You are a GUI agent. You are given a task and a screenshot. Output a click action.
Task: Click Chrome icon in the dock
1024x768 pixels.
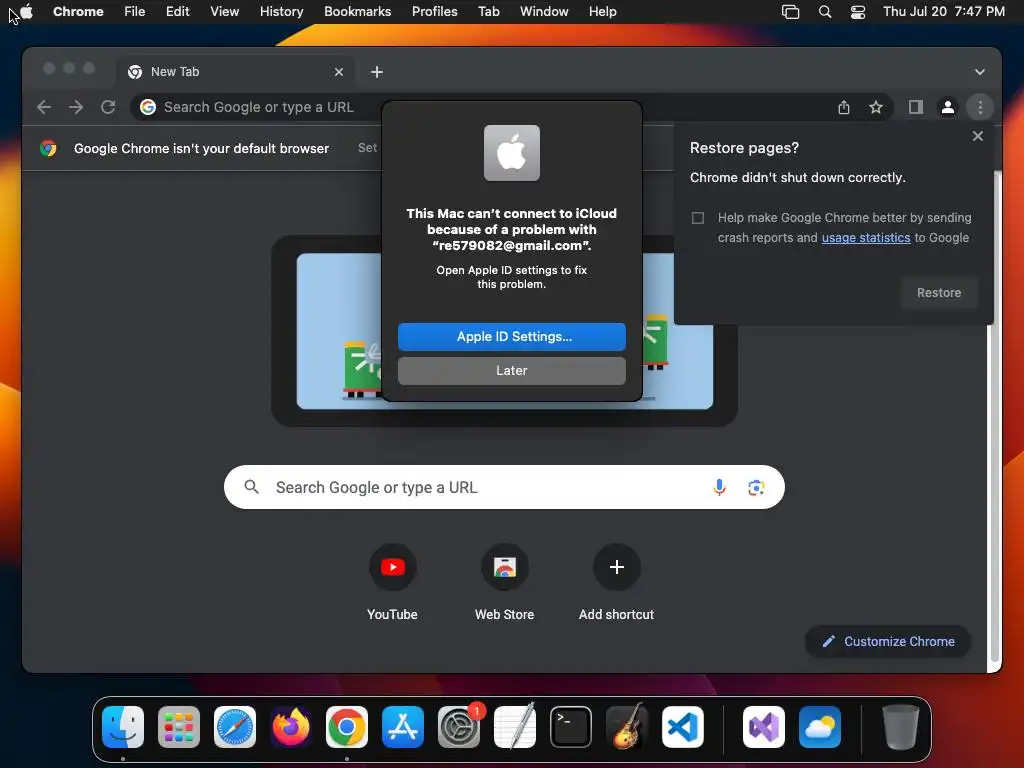pos(347,726)
